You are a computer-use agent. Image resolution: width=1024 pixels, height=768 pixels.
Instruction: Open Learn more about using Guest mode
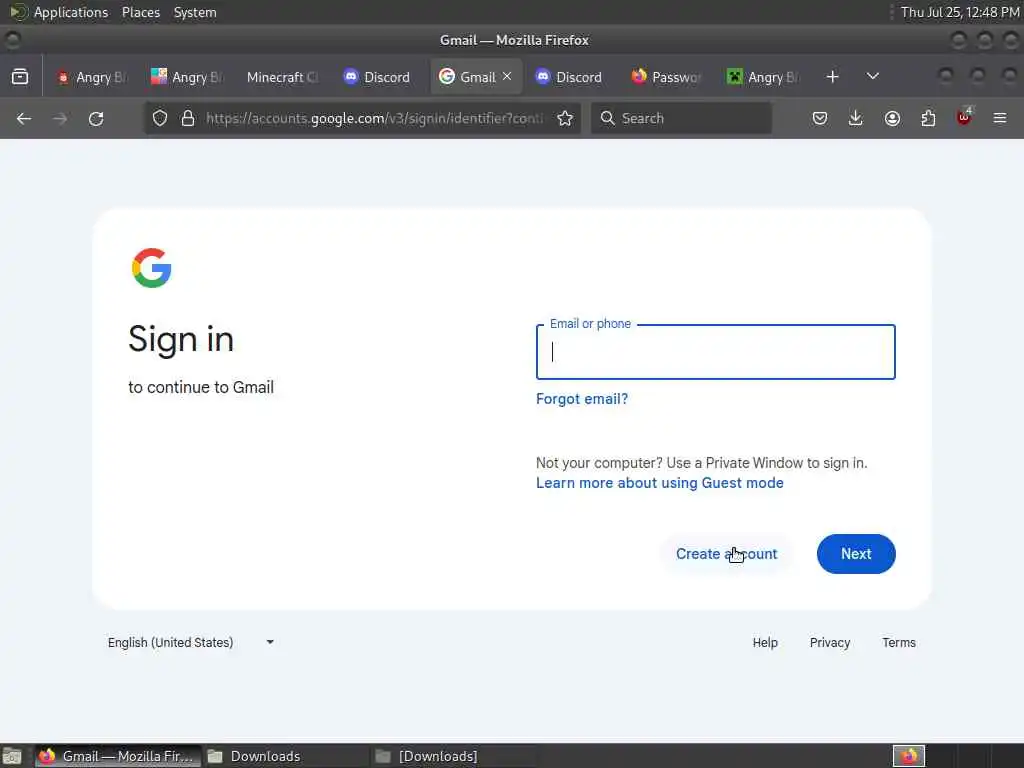pos(660,483)
